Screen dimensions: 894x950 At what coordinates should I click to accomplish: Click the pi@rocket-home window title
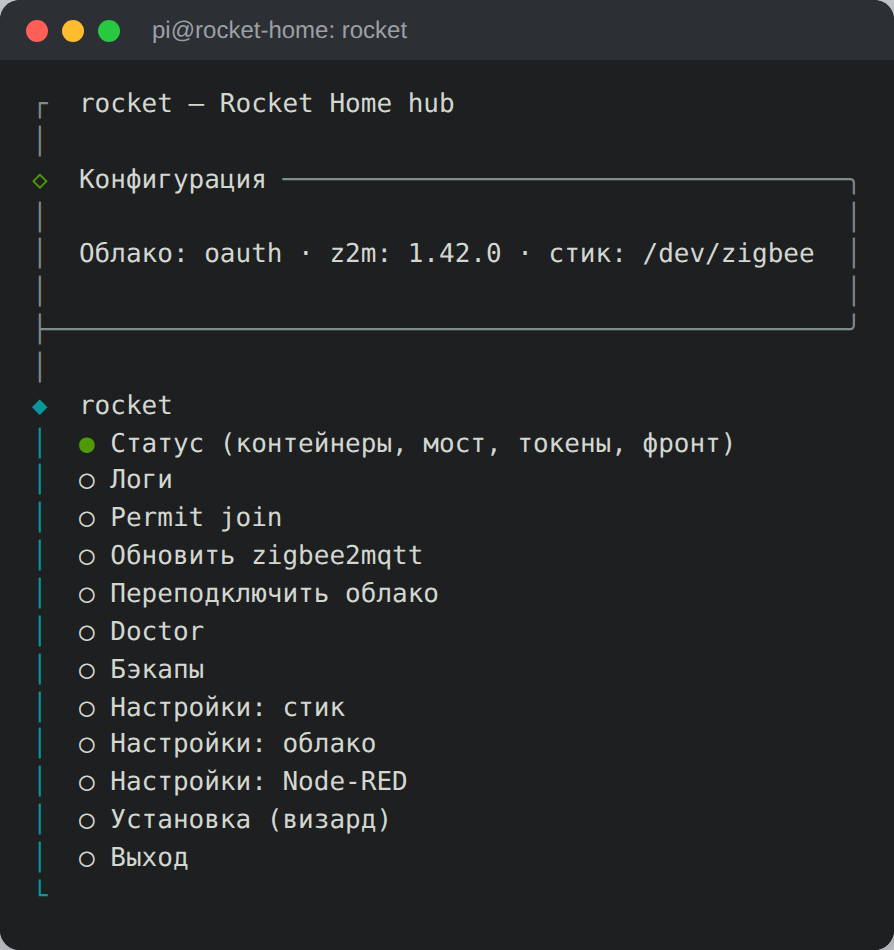(279, 30)
